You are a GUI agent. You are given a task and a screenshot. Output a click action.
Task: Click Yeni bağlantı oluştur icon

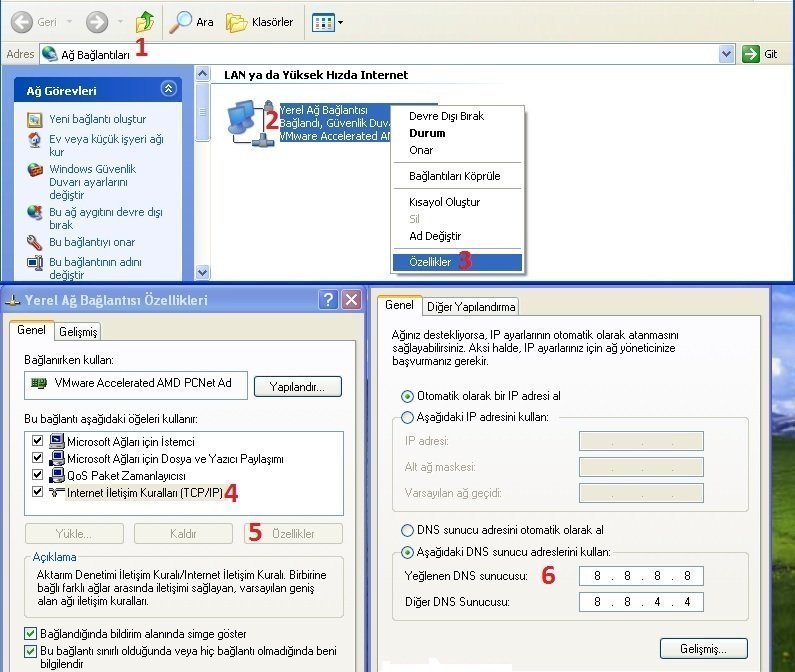tap(34, 120)
